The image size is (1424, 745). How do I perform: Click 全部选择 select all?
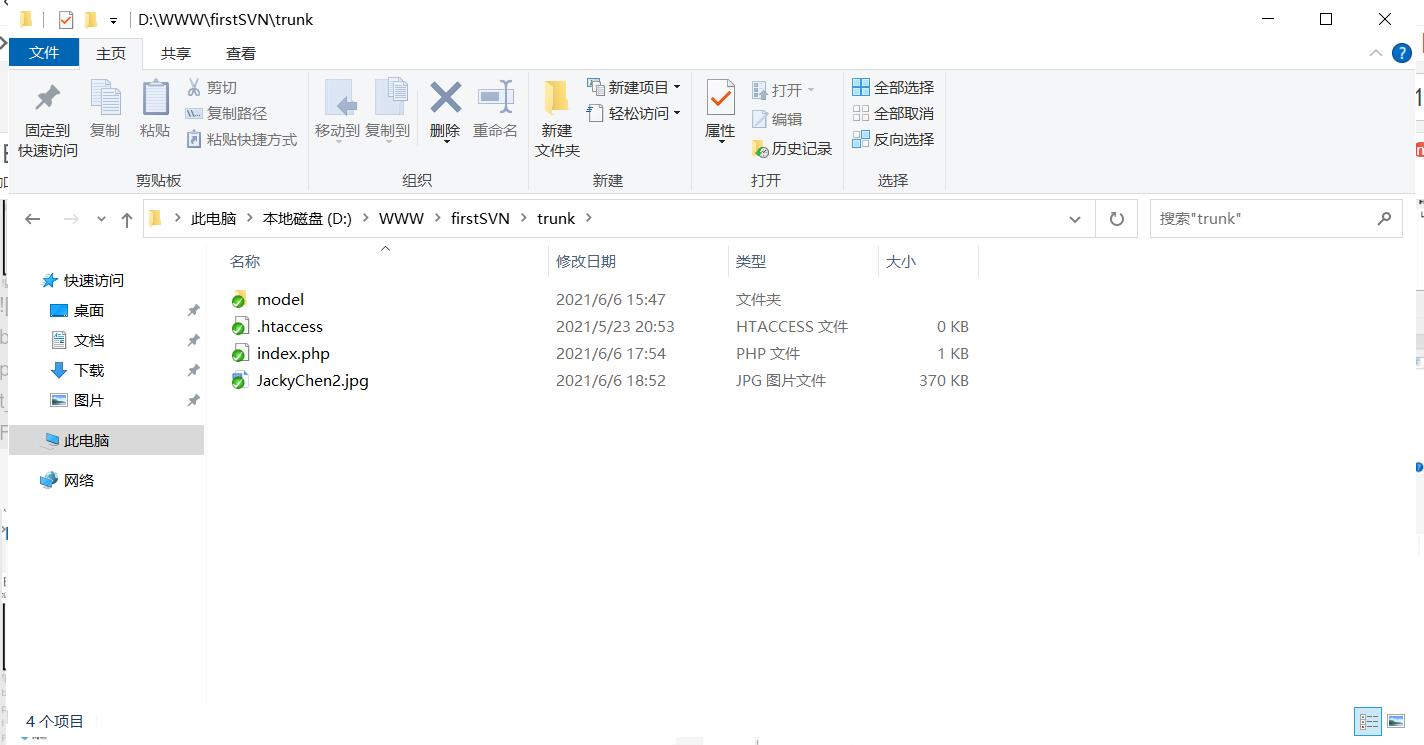892,87
